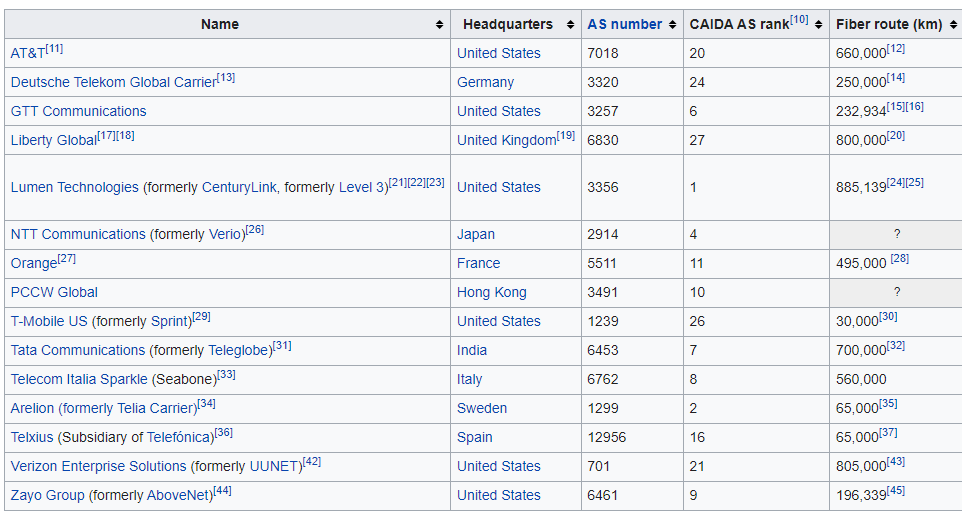Click Hong Kong headquarters link

point(491,292)
